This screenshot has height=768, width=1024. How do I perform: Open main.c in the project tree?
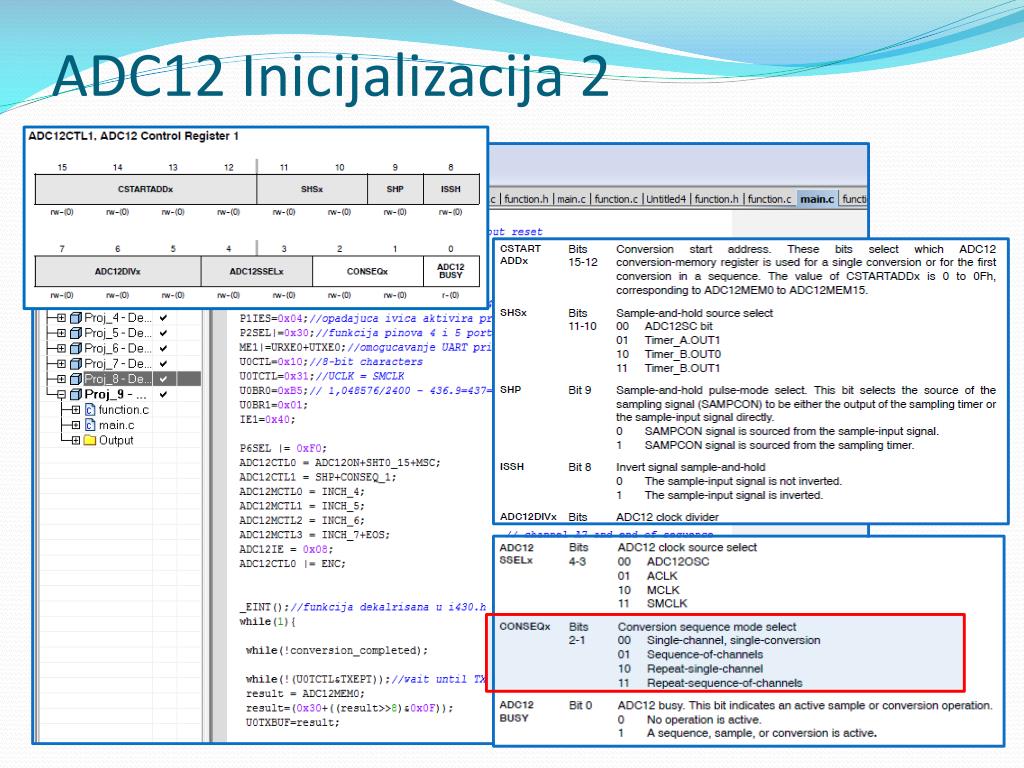click(116, 425)
